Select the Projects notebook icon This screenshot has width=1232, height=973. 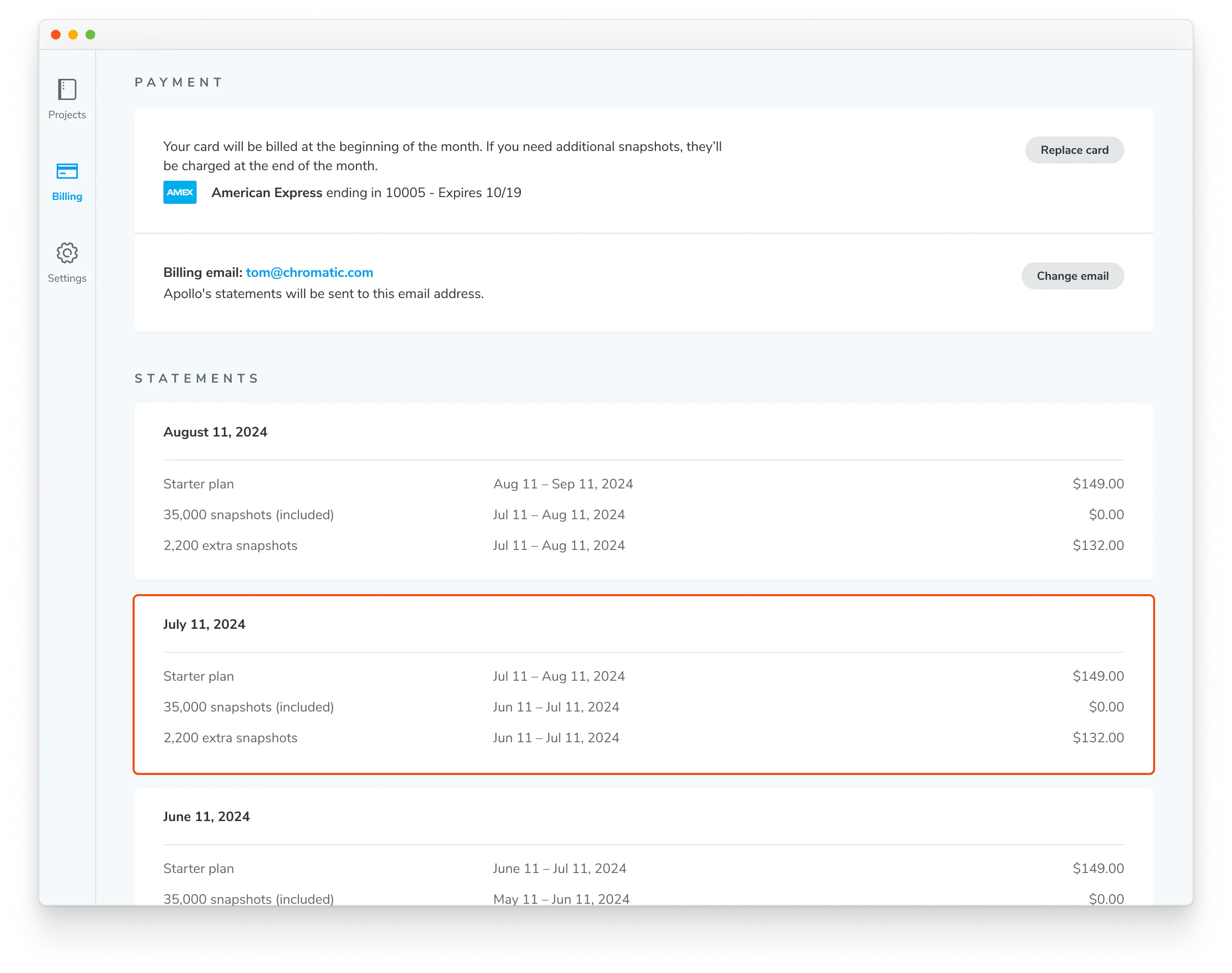[67, 89]
